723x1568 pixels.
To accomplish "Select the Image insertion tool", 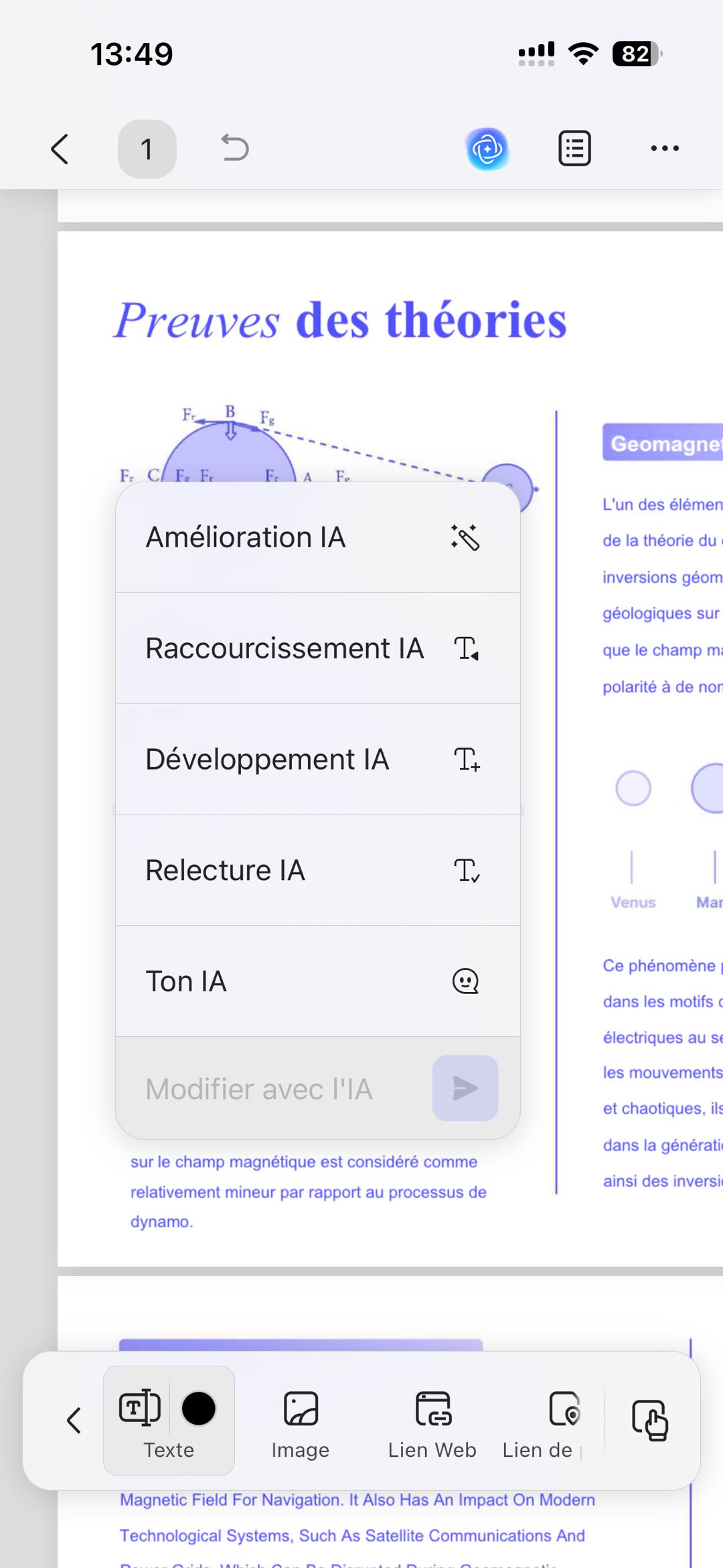I will pyautogui.click(x=300, y=1421).
